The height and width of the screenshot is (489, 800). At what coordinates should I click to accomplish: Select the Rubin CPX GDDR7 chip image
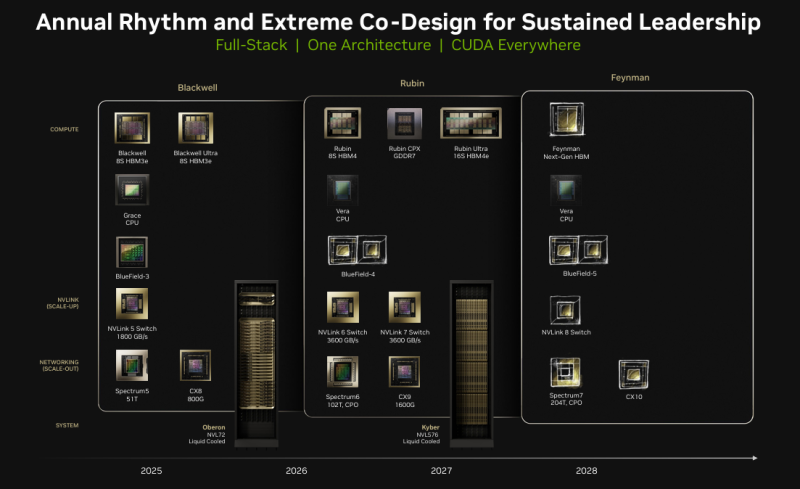point(405,123)
